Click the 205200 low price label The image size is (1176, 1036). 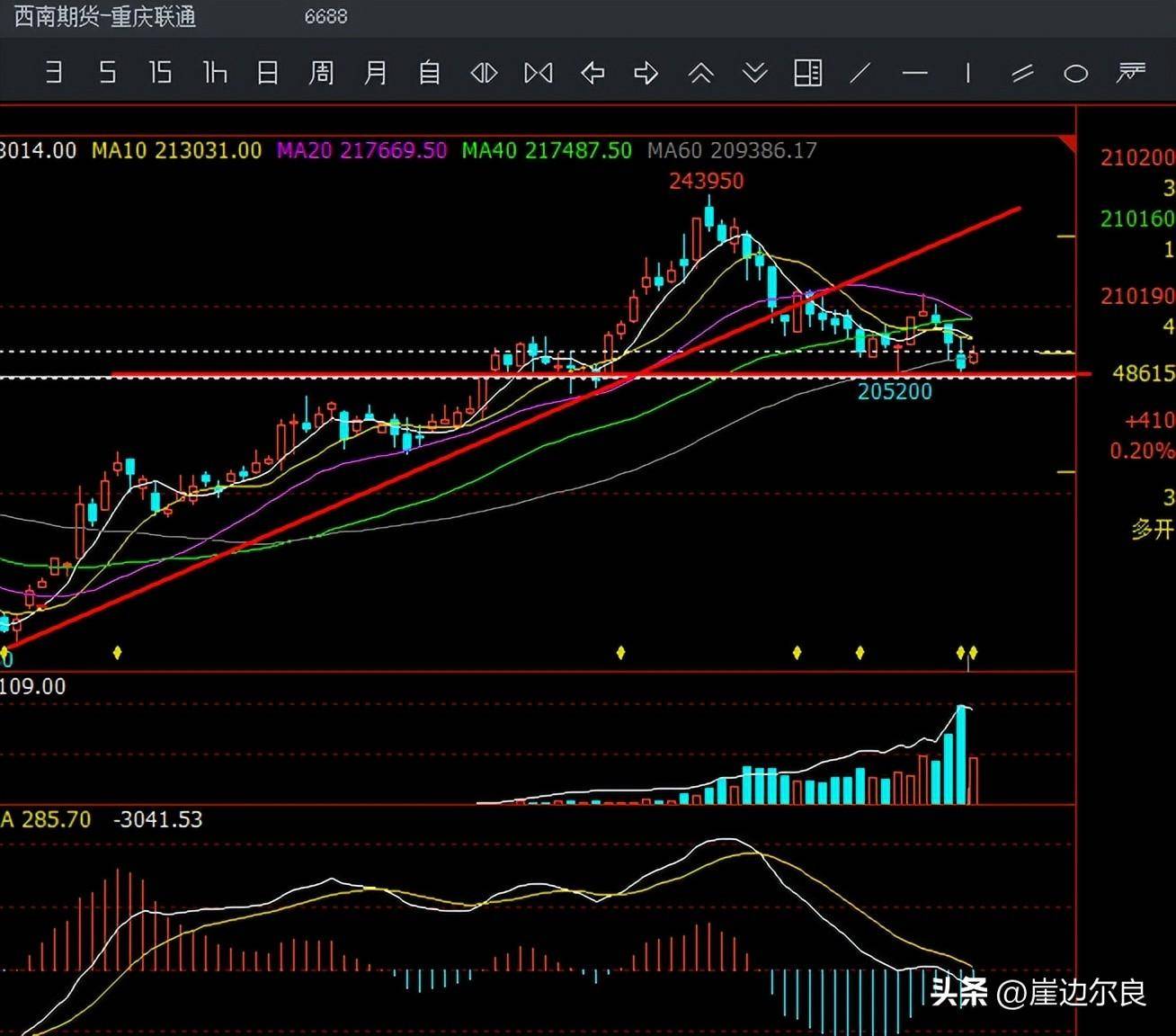[x=895, y=391]
